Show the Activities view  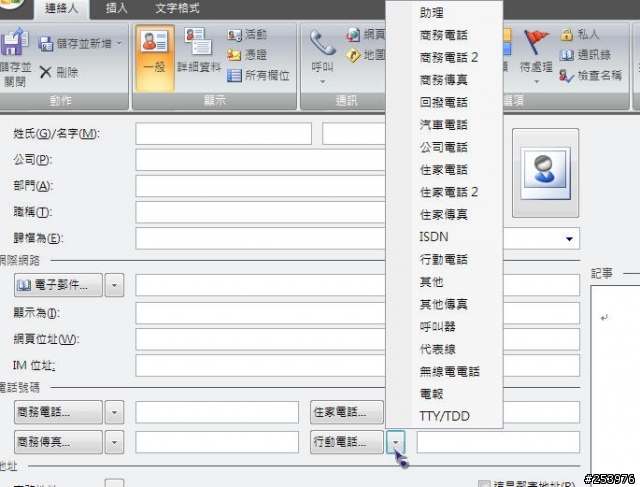click(247, 34)
